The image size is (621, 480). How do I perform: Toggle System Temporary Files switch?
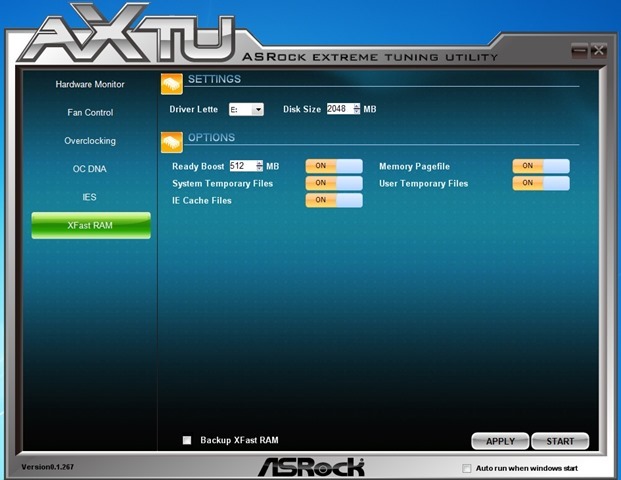pos(334,183)
